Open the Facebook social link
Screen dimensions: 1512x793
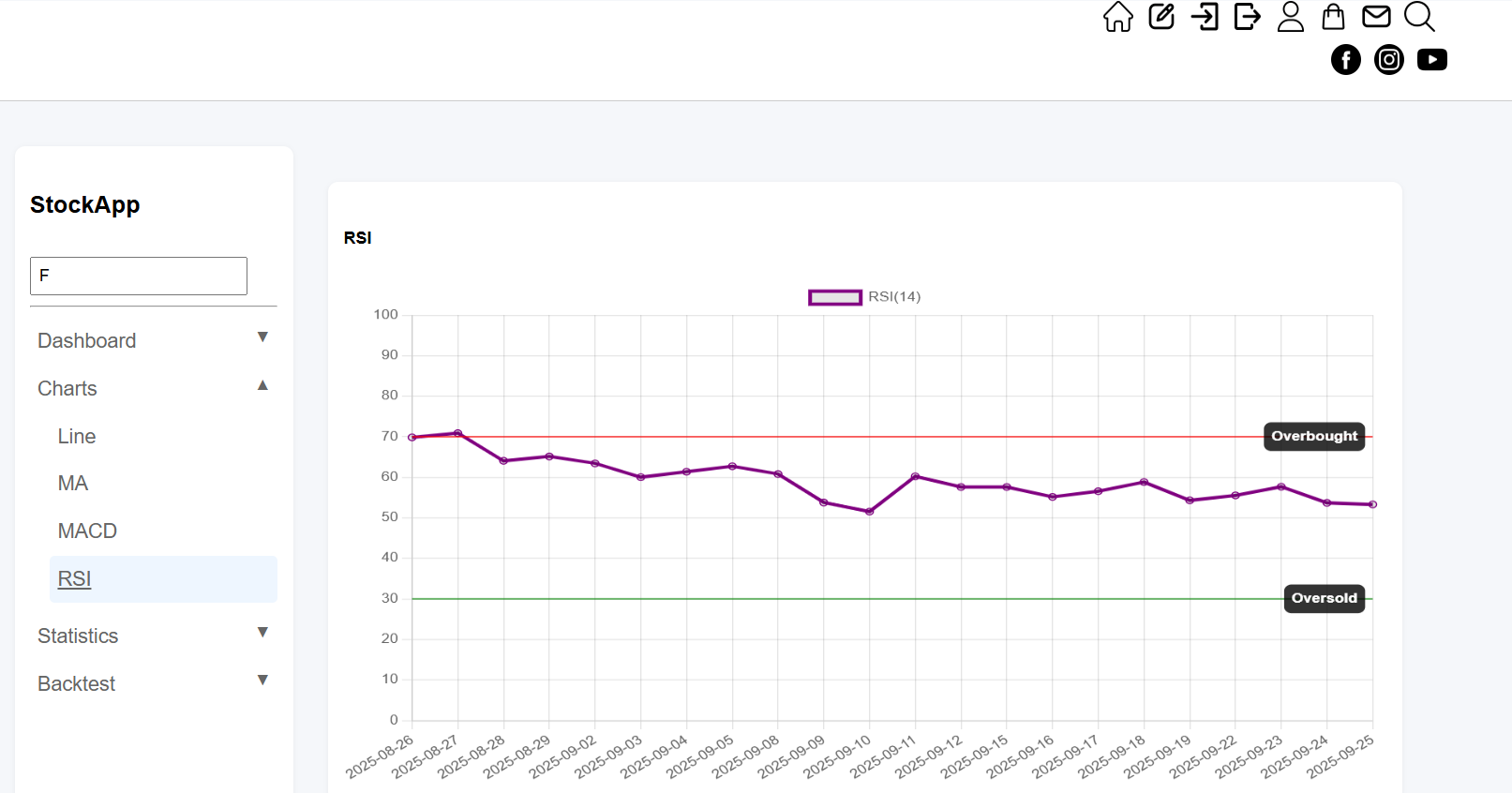(1346, 60)
